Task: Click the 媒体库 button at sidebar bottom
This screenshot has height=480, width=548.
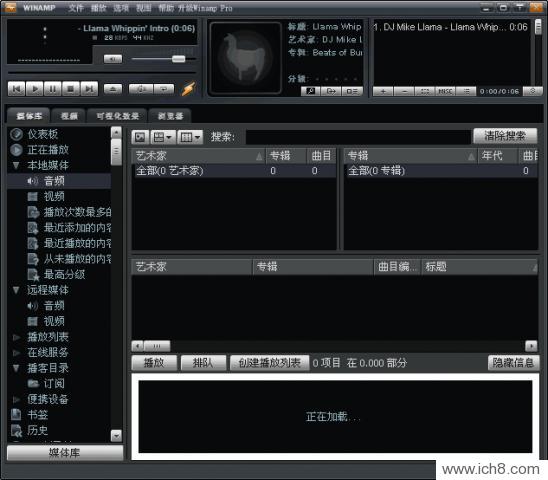Action: click(x=65, y=453)
